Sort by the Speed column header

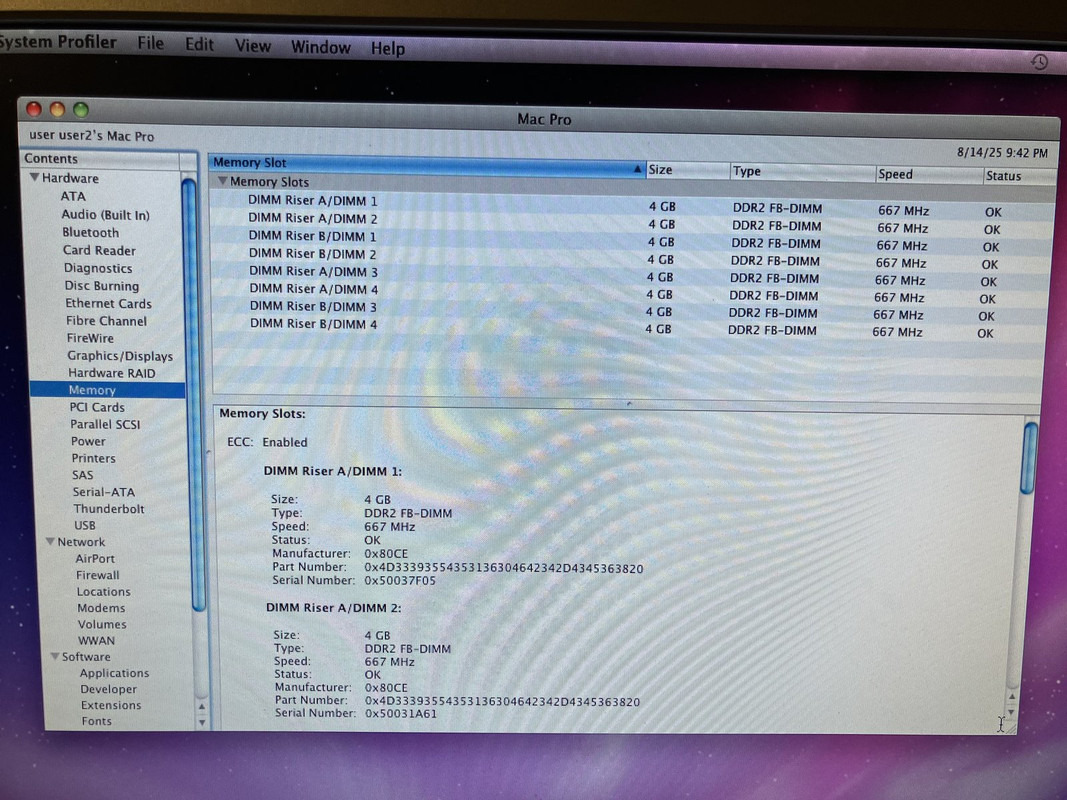coord(928,174)
